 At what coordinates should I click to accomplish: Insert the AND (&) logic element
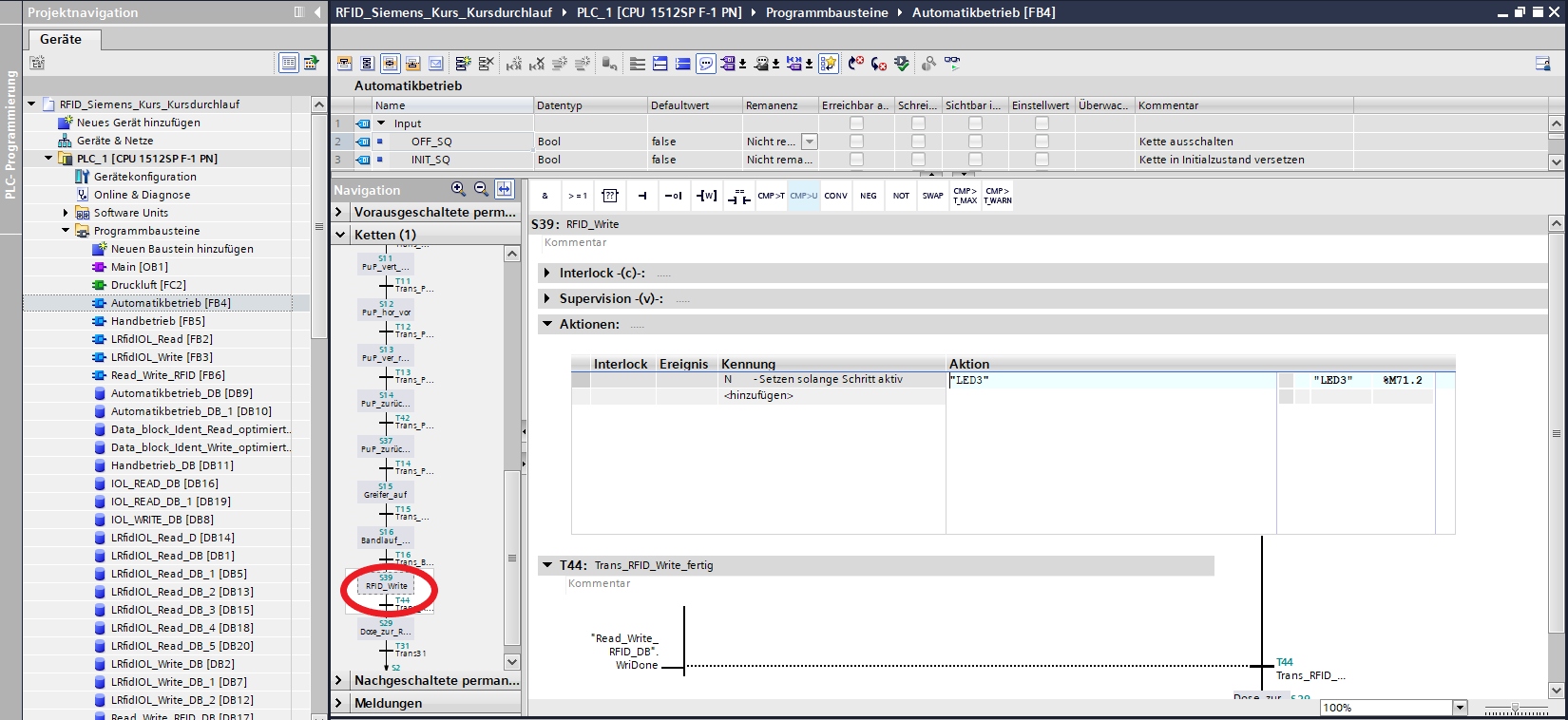(545, 196)
